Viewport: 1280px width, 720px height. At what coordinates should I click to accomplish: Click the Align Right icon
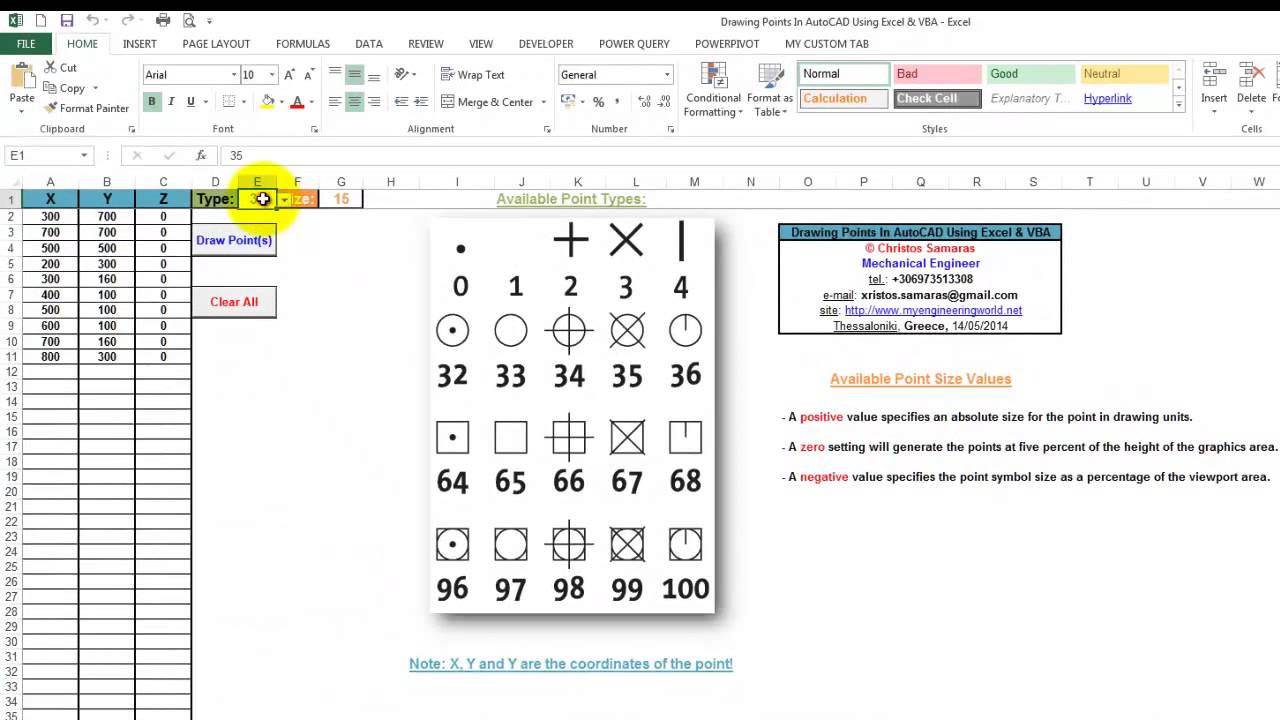pos(374,102)
